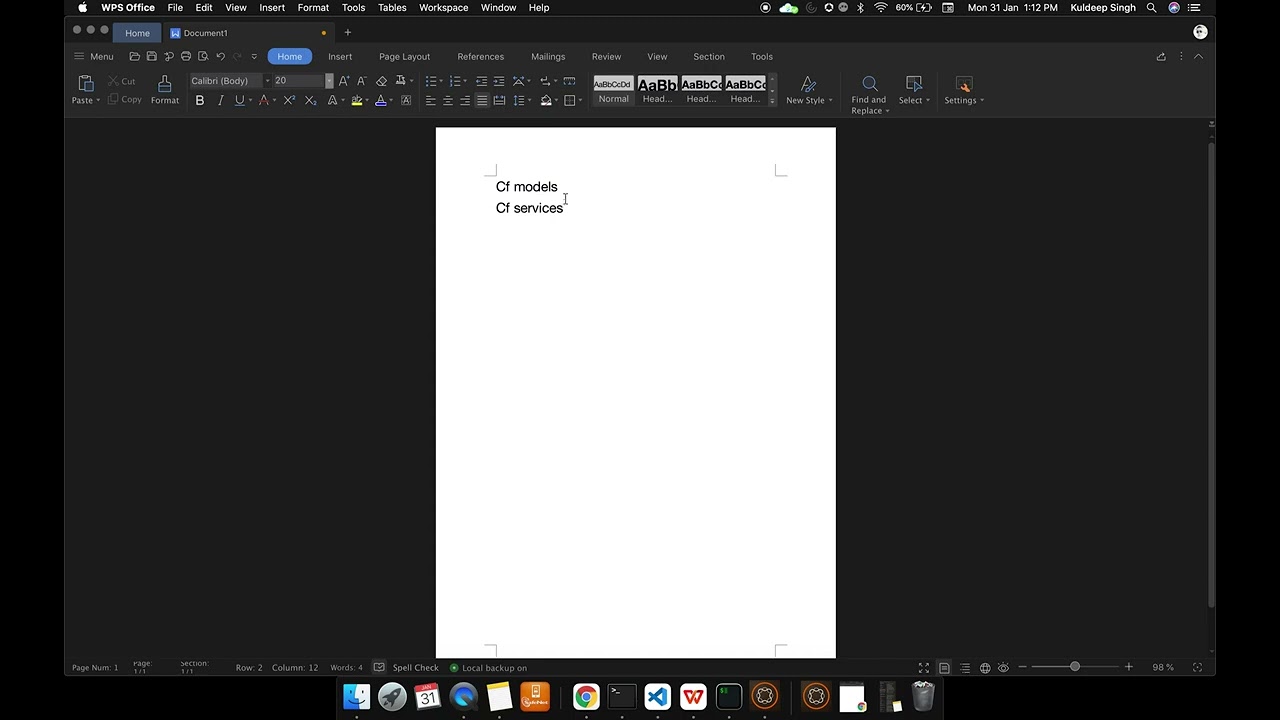Apply the Normal style
1280x720 pixels.
(613, 90)
